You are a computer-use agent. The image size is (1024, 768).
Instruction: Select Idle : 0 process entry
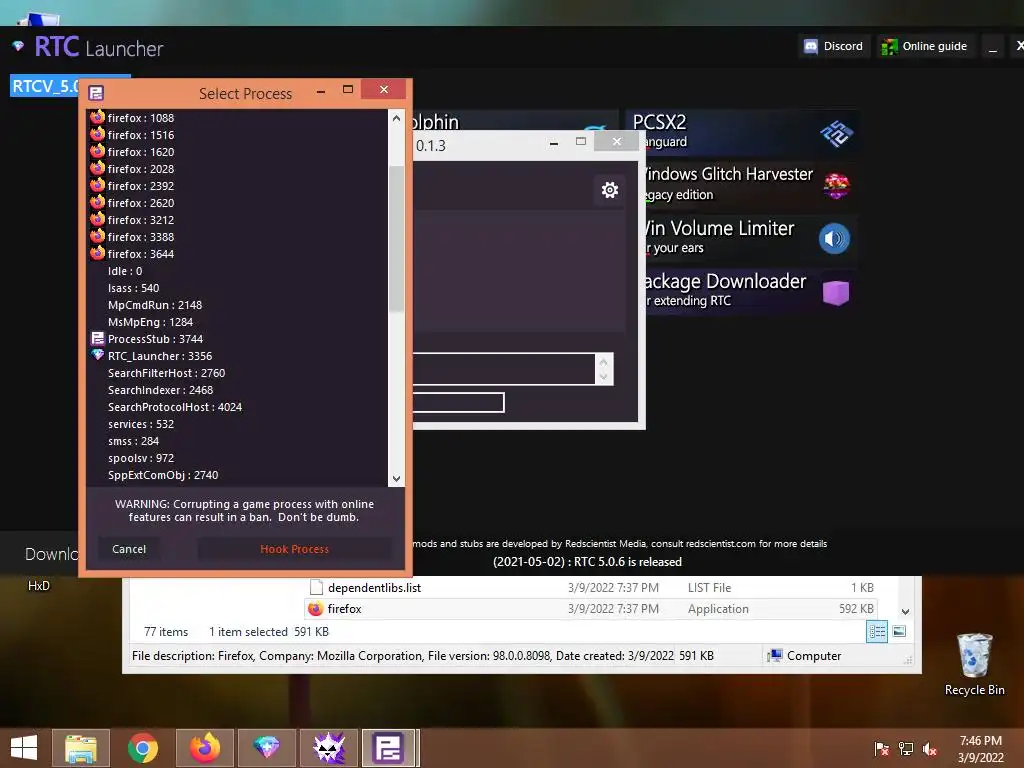(x=238, y=271)
